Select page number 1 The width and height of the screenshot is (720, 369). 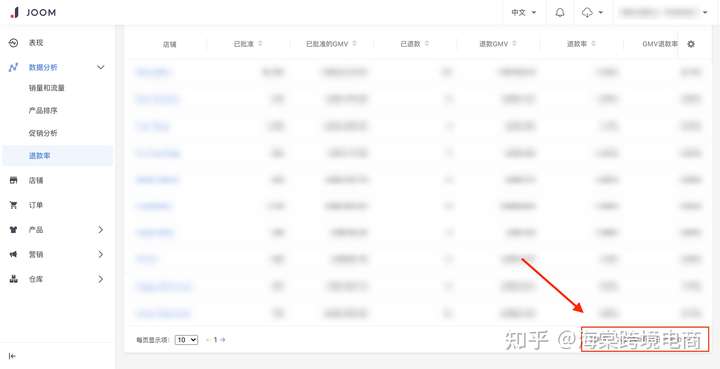215,340
